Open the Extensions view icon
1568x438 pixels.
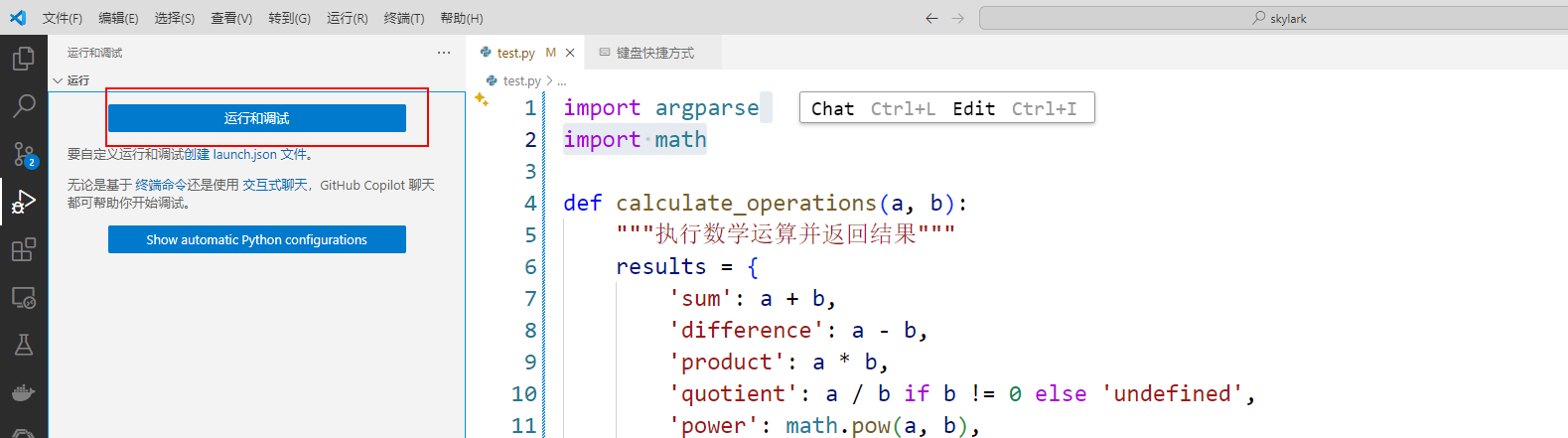(x=23, y=249)
